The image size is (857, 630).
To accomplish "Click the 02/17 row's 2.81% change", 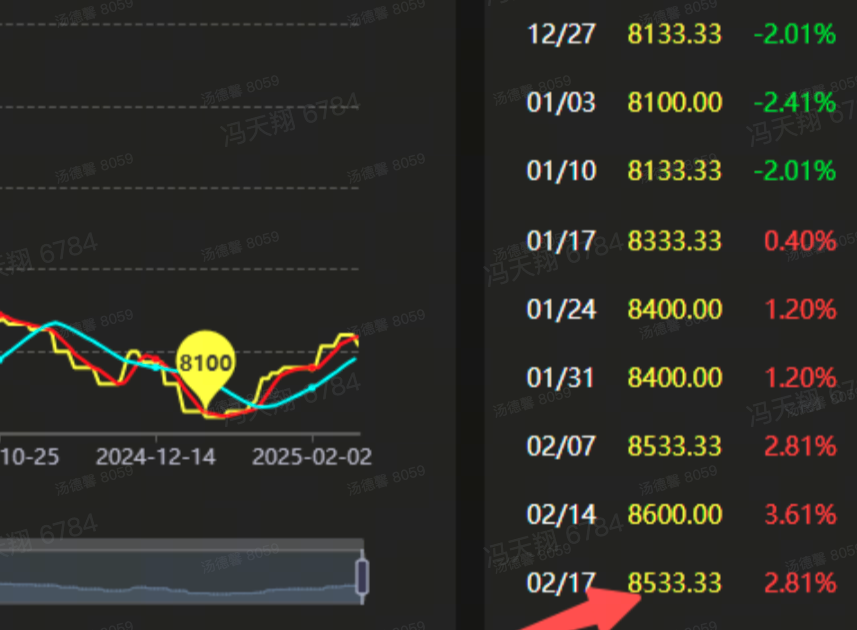I will 799,582.
